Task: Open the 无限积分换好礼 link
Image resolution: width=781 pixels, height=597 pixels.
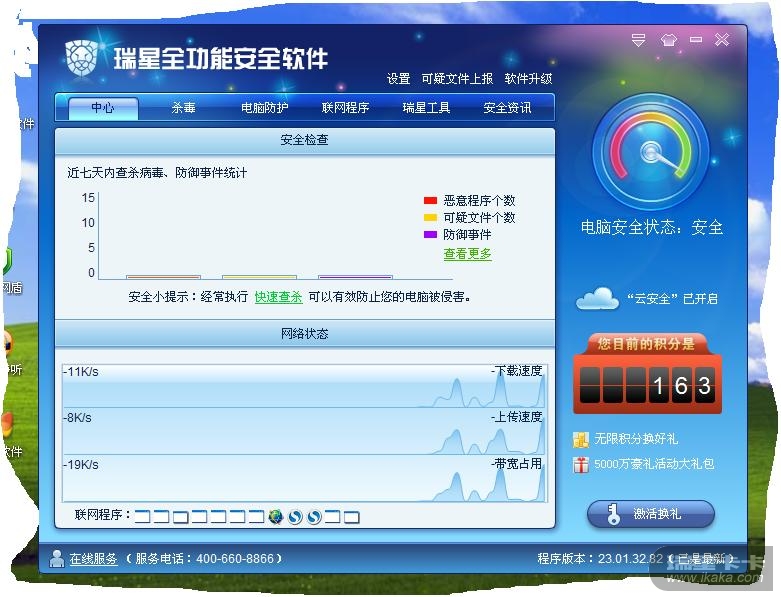Action: pyautogui.click(x=636, y=439)
